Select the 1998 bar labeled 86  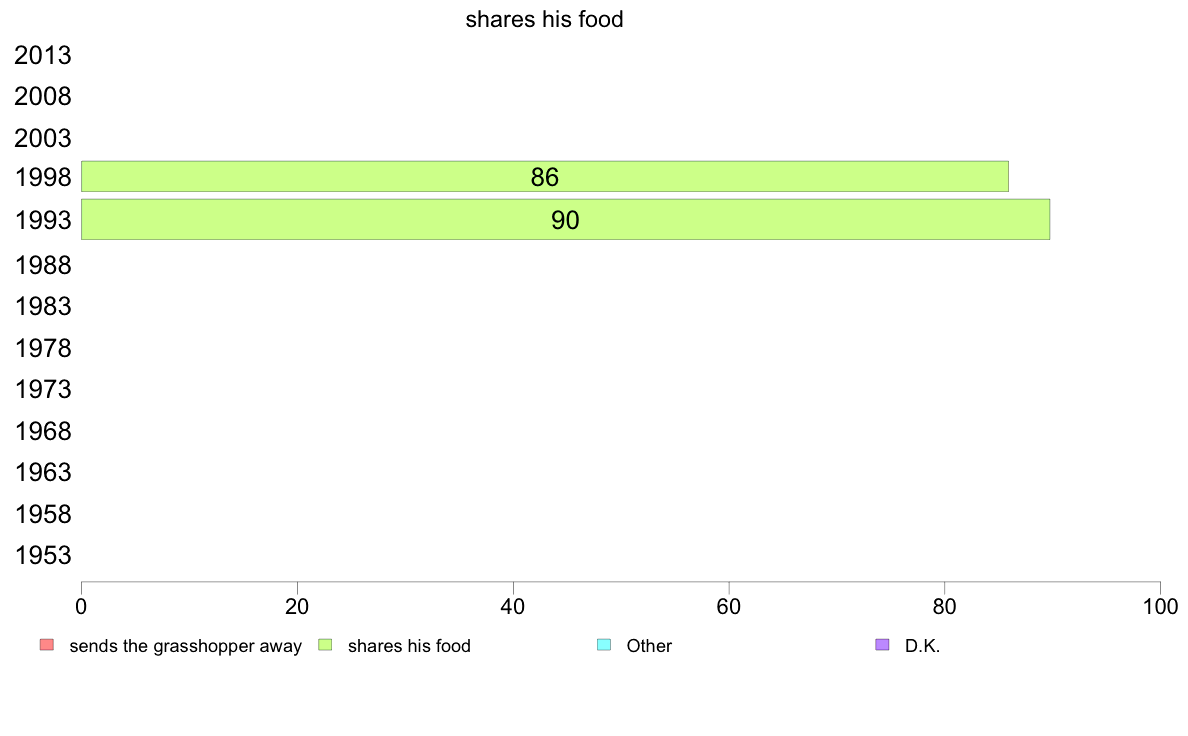point(545,177)
